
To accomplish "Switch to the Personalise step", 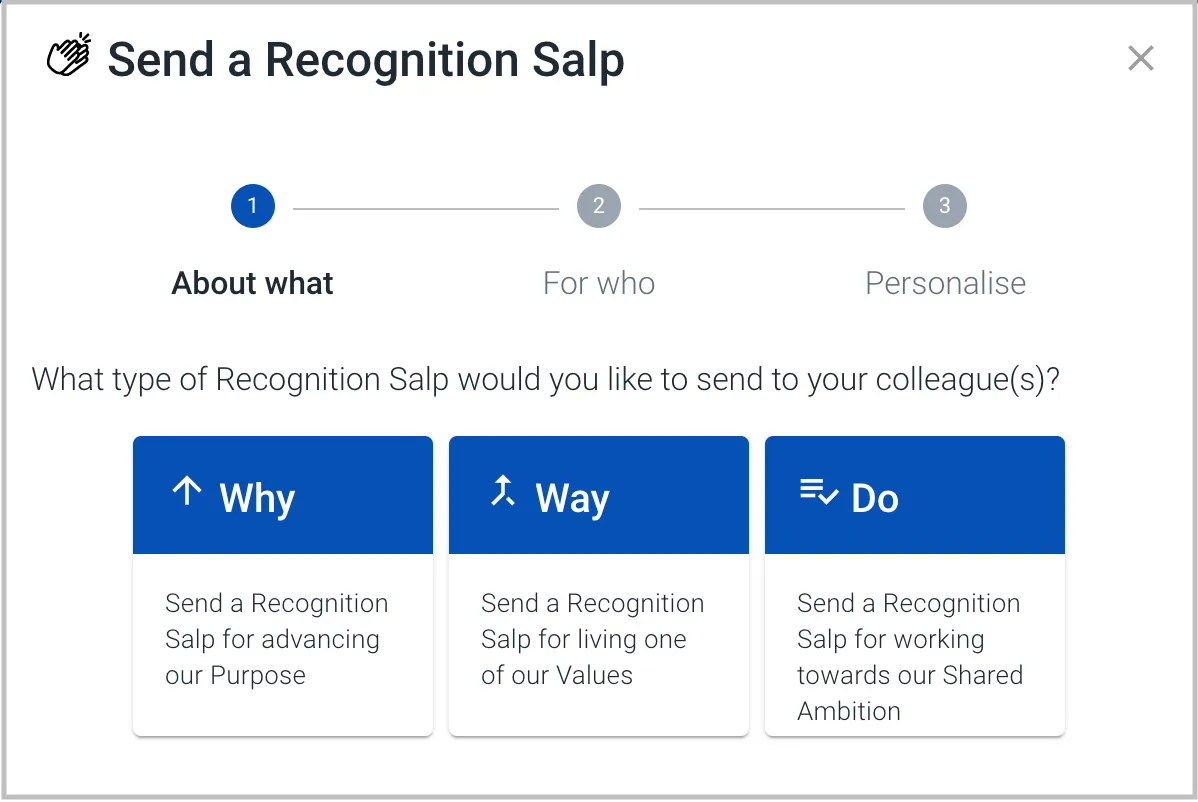I will pyautogui.click(x=945, y=283).
